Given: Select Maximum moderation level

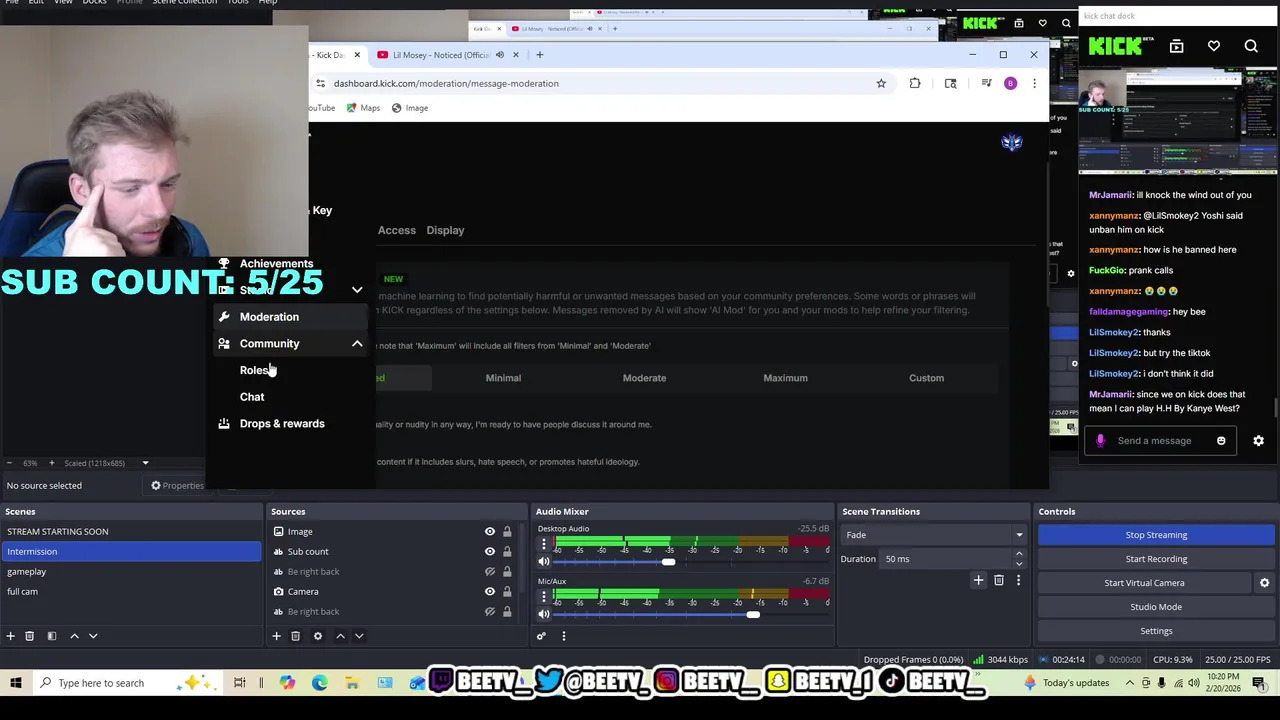Looking at the screenshot, I should (785, 378).
